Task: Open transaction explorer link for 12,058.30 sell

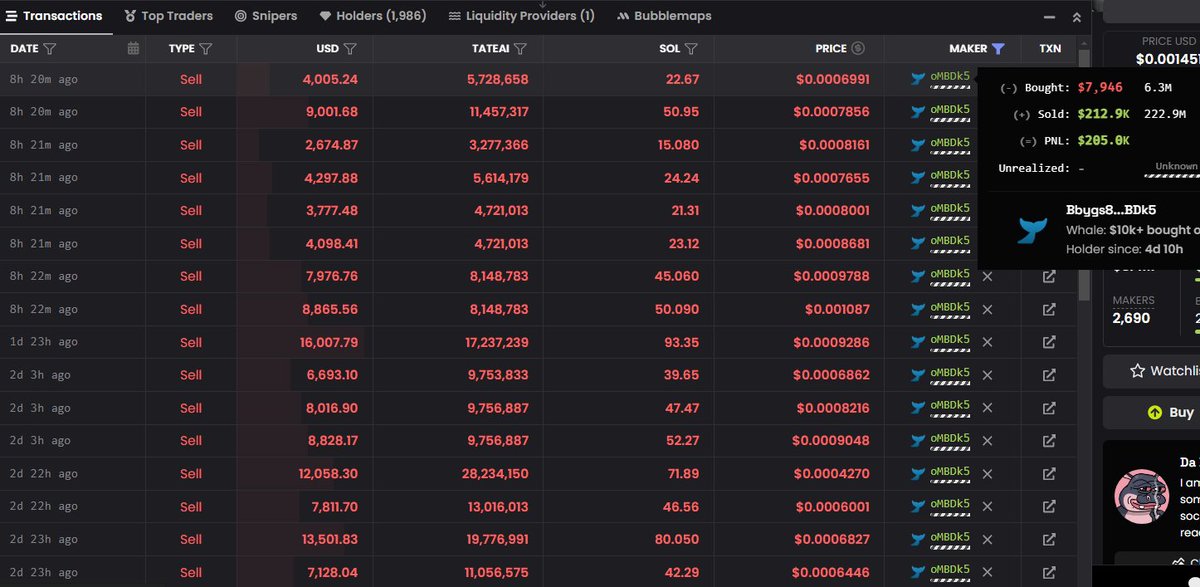Action: coord(1049,474)
